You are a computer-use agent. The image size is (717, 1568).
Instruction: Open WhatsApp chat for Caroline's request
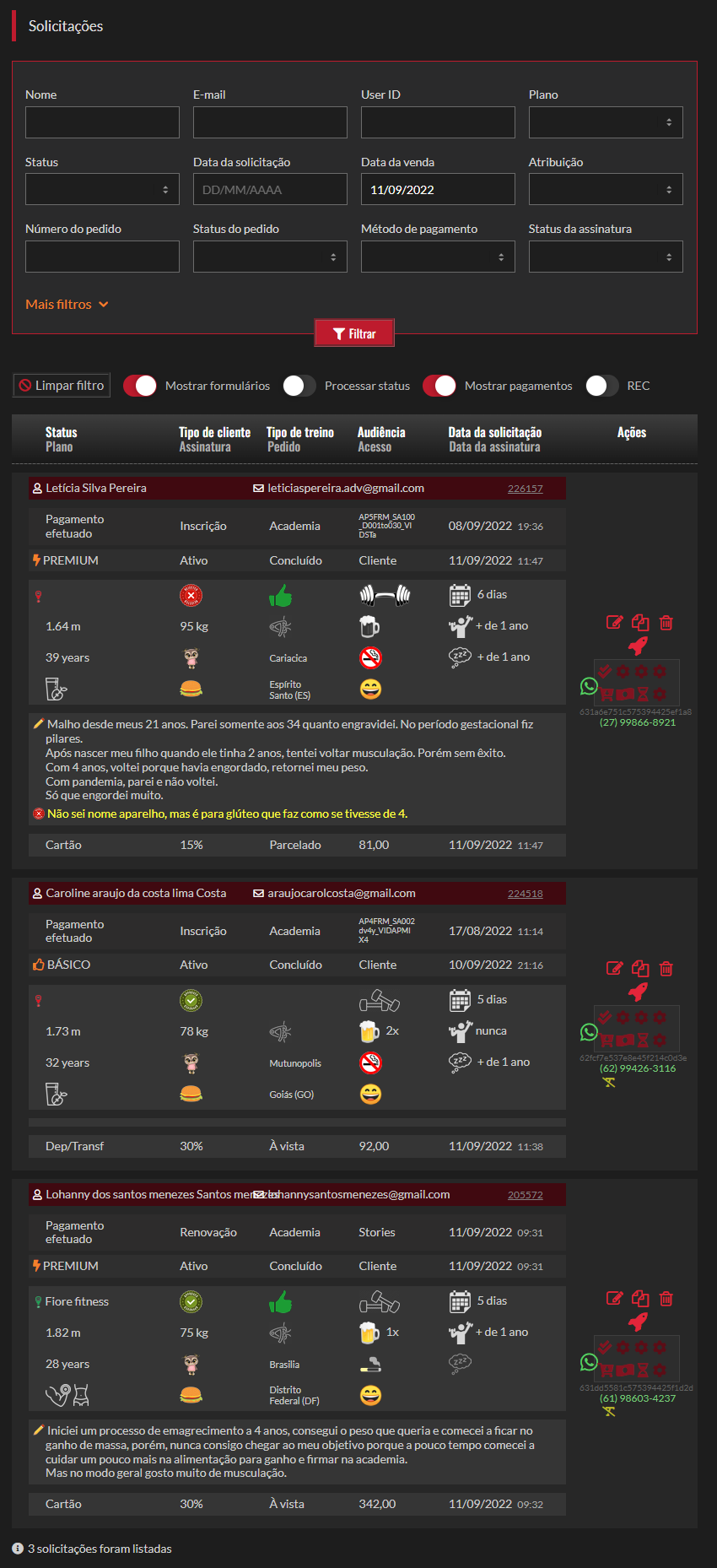pos(589,1032)
